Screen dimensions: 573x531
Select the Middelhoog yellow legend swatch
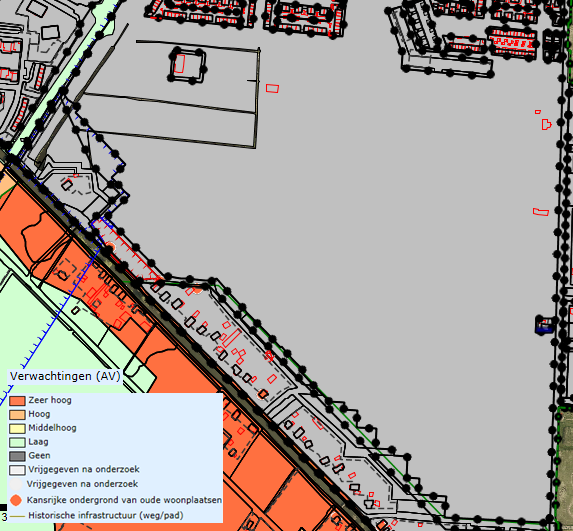coord(17,428)
